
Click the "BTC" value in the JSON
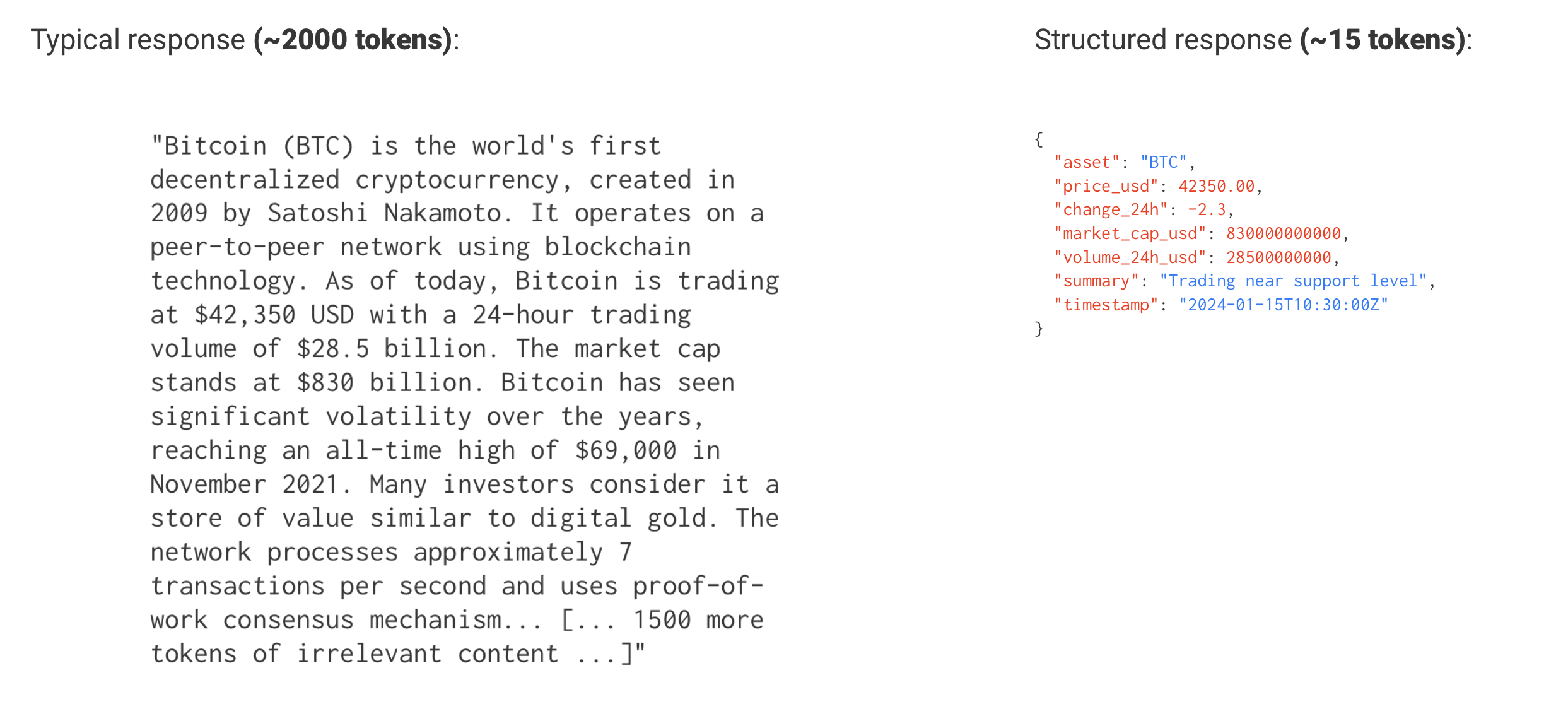point(1163,163)
